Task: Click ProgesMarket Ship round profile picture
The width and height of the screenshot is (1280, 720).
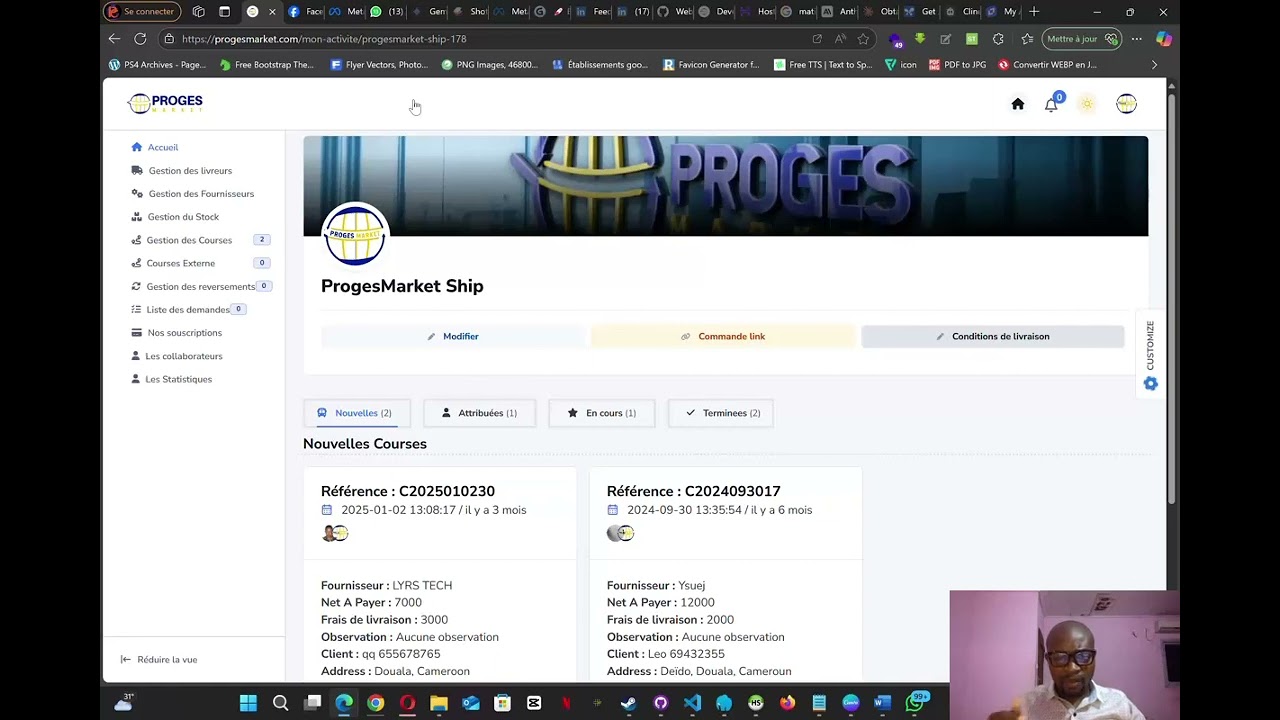Action: coord(355,235)
